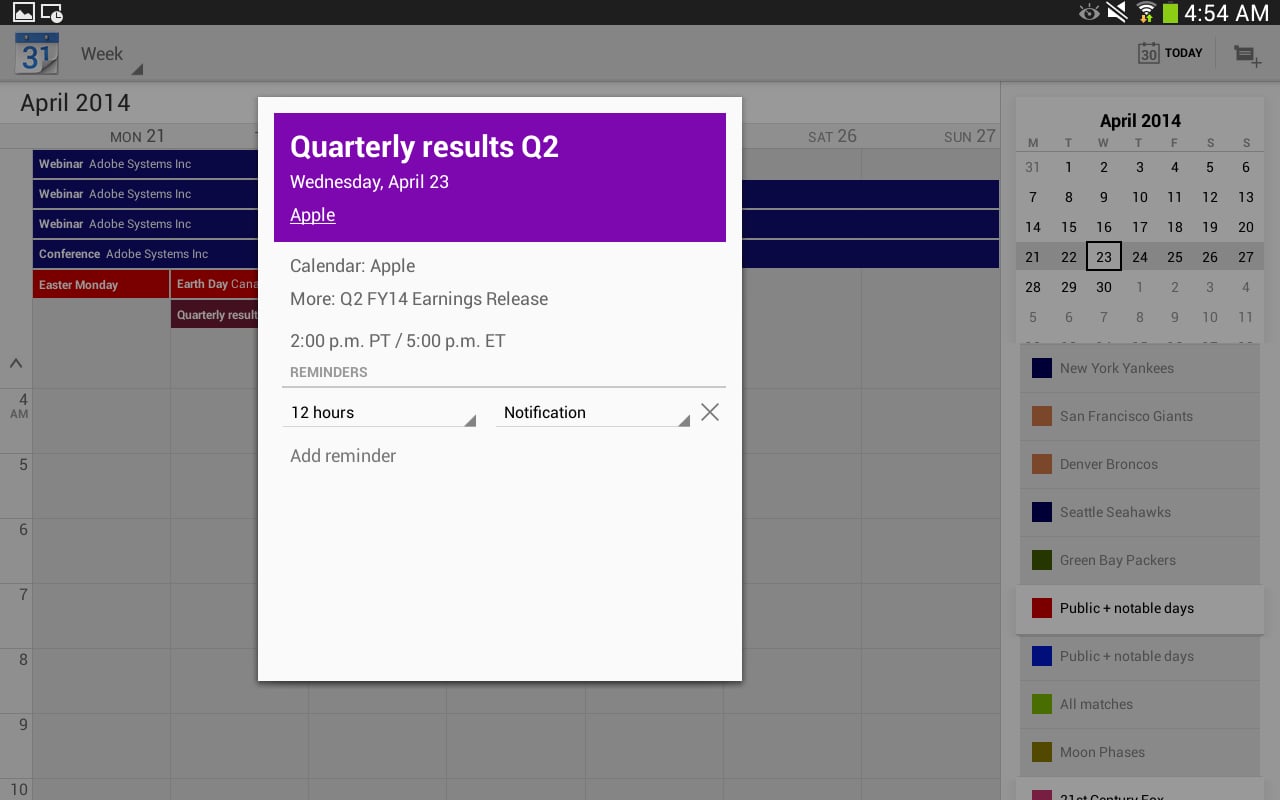This screenshot has height=800, width=1280.
Task: Tap the April 2014 week view title
Action: pyautogui.click(x=75, y=103)
